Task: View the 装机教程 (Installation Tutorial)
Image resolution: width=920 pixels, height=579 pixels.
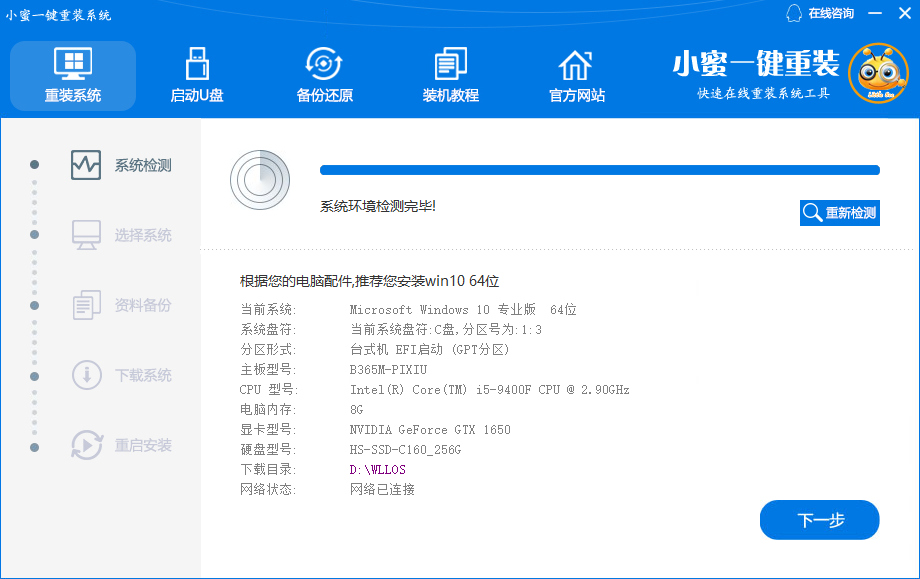Action: click(x=450, y=75)
